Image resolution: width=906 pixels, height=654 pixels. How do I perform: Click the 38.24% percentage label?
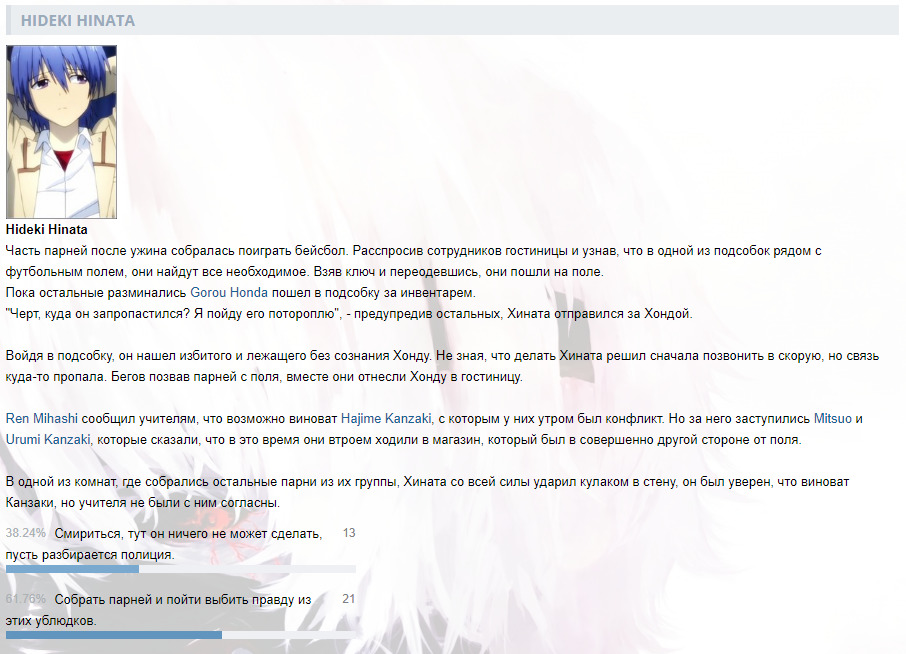26,533
